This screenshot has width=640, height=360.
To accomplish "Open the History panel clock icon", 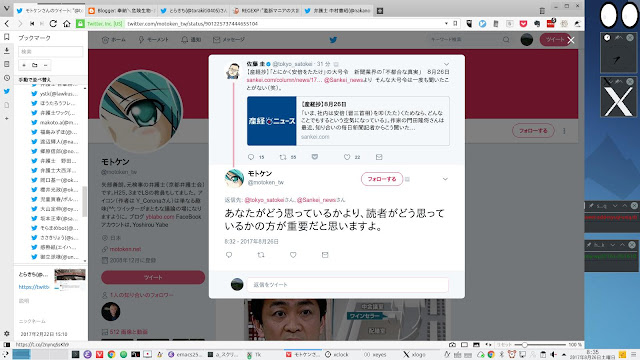I will point(7,78).
